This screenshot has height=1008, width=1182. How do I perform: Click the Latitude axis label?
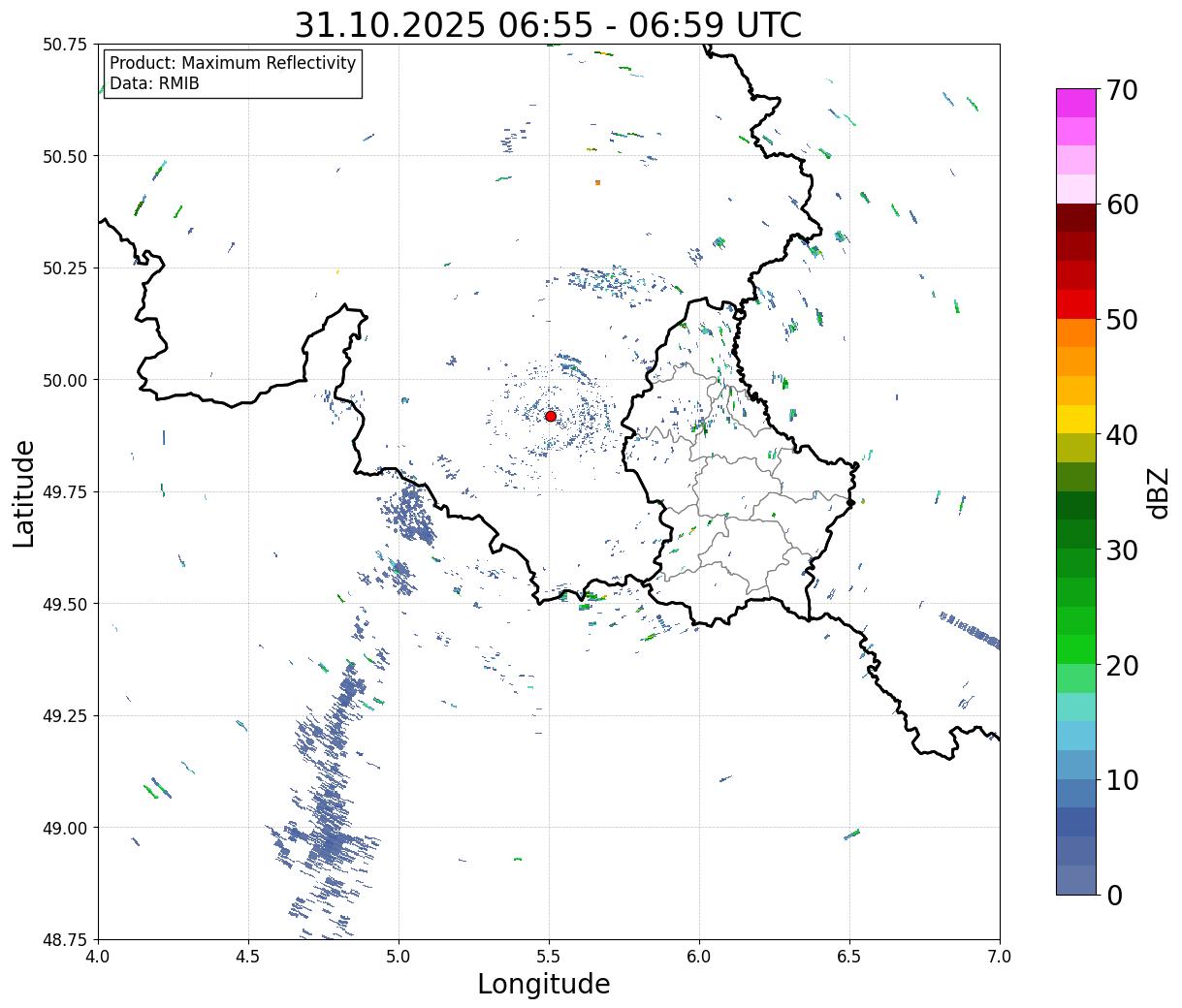tap(24, 492)
